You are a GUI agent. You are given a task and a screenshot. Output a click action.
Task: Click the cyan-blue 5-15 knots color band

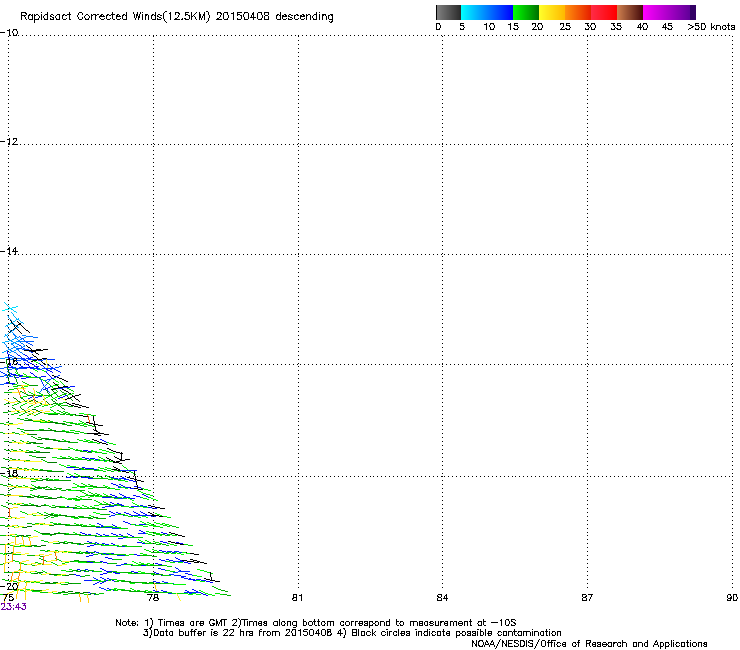(x=487, y=12)
